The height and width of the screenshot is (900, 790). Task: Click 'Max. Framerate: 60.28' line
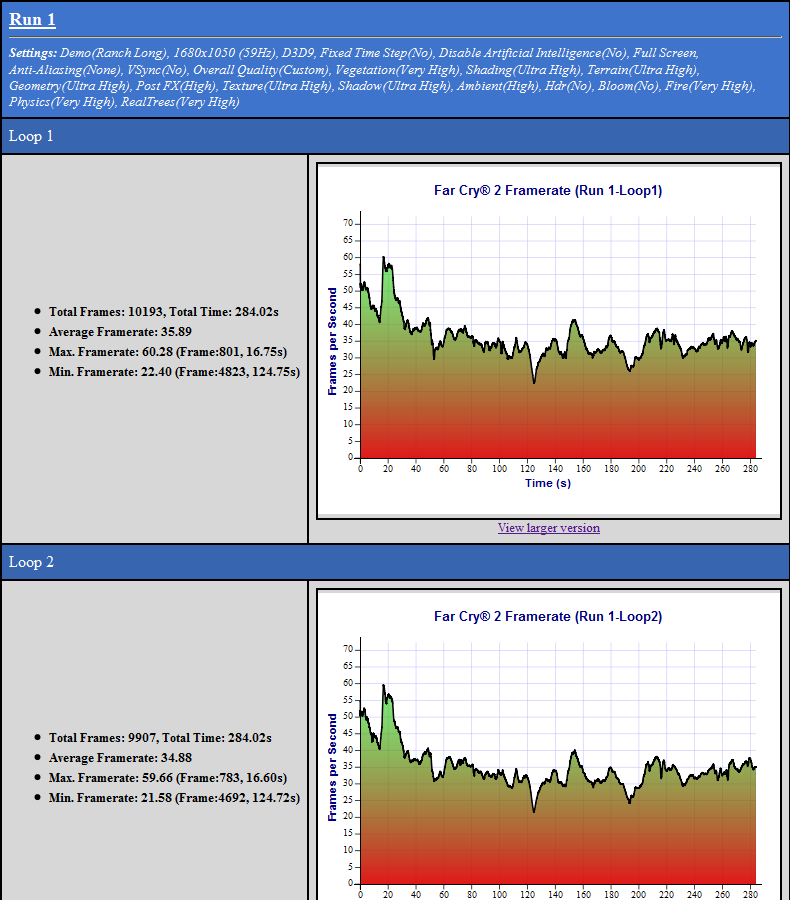tap(168, 352)
